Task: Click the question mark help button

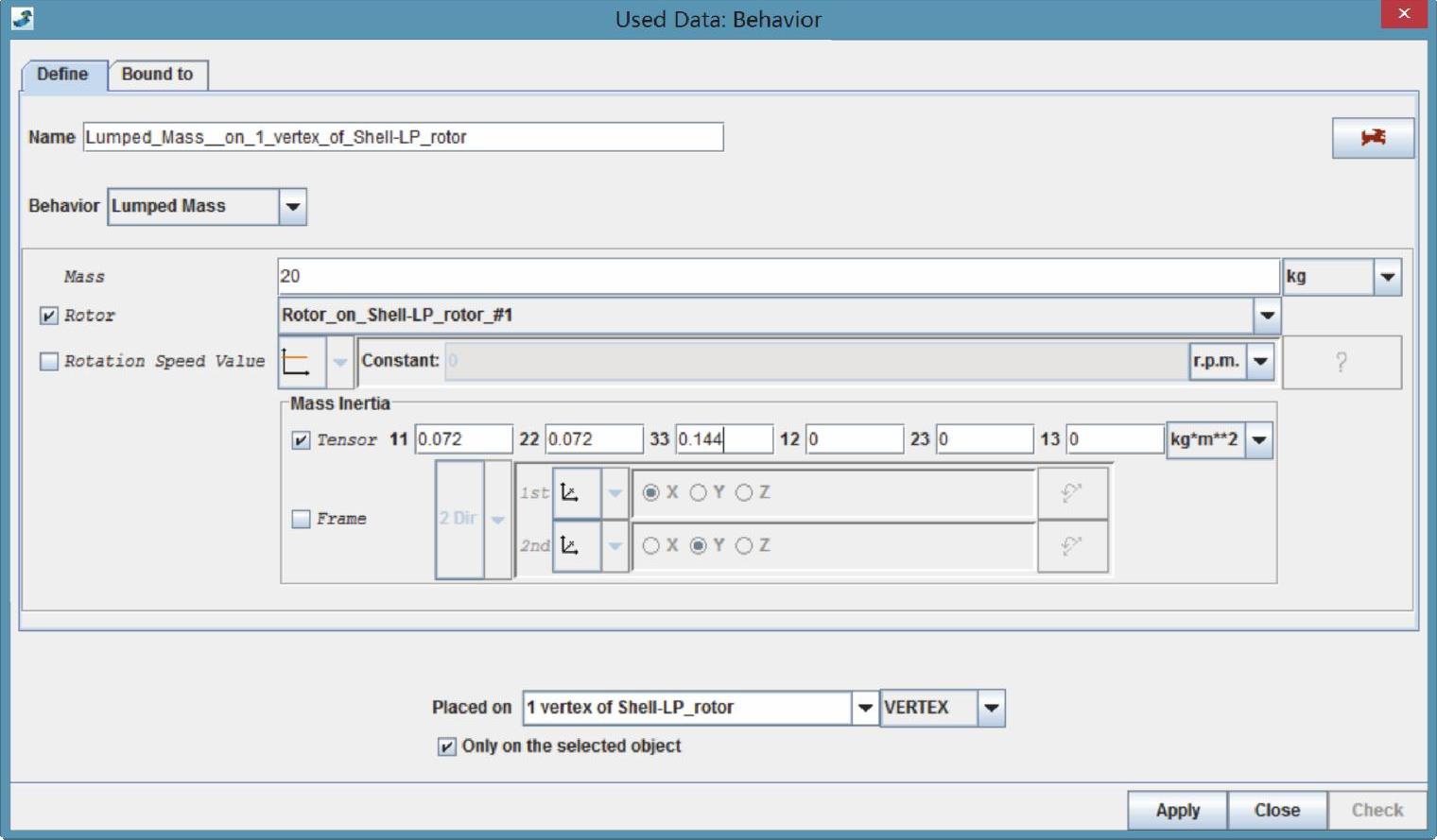Action: [x=1341, y=362]
